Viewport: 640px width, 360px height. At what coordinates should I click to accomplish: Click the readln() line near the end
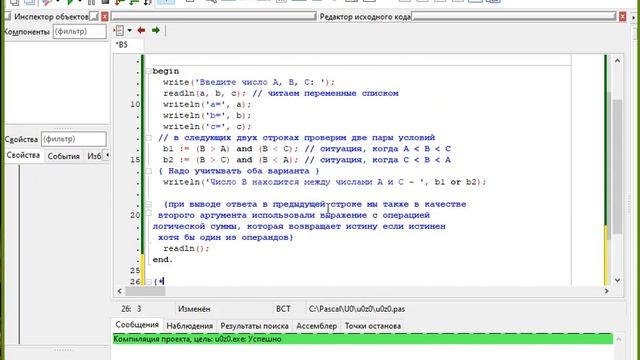[x=186, y=248]
